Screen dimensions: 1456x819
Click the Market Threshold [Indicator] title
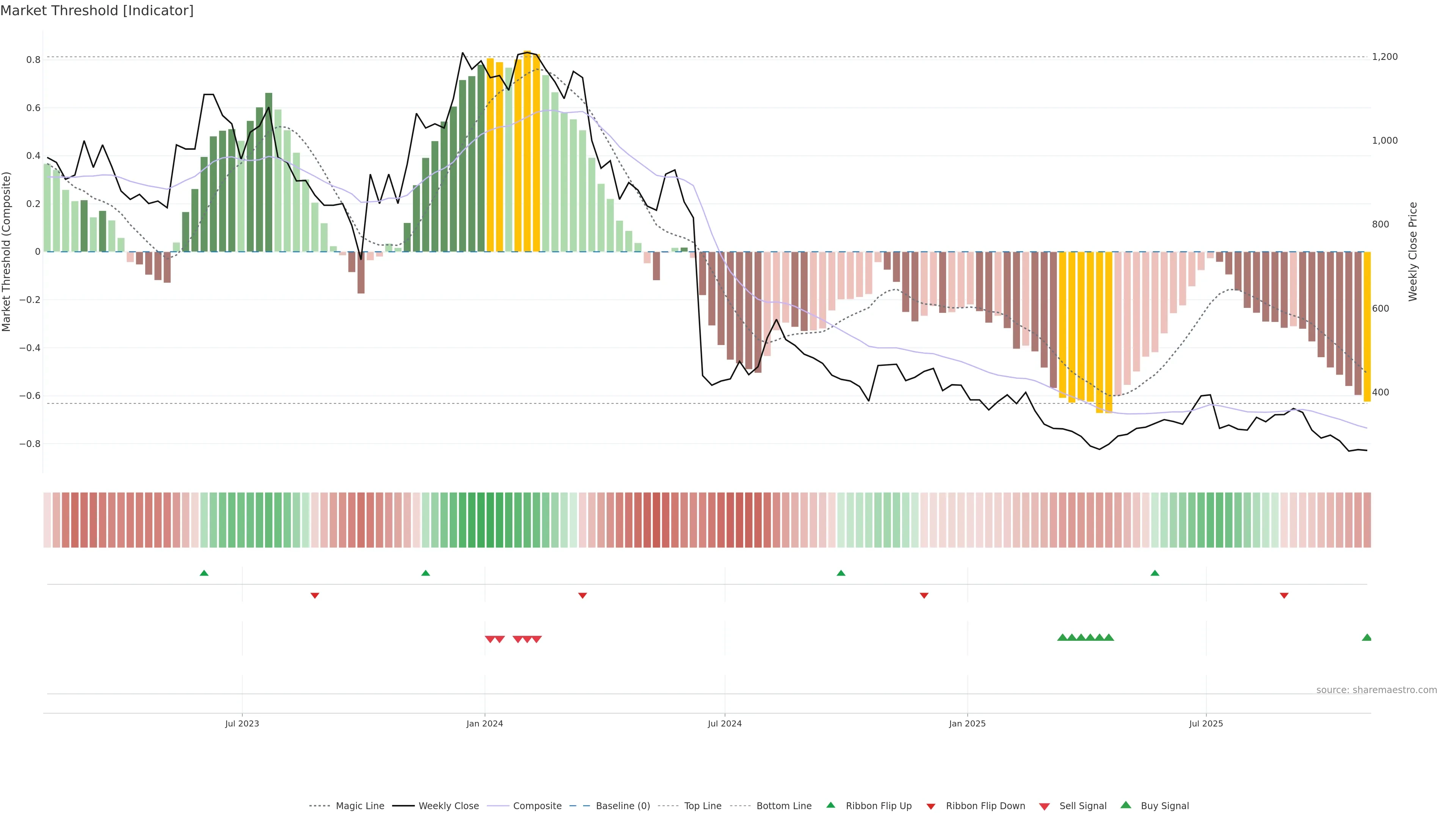(x=97, y=11)
